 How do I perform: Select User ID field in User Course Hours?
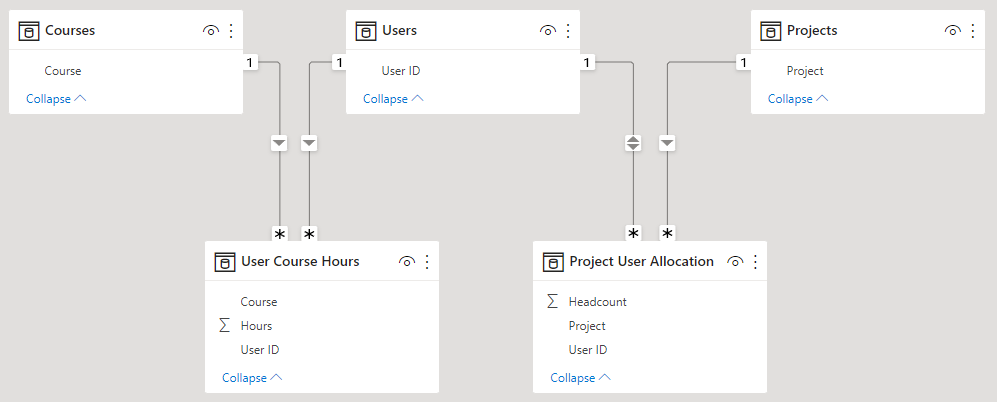[x=259, y=350]
